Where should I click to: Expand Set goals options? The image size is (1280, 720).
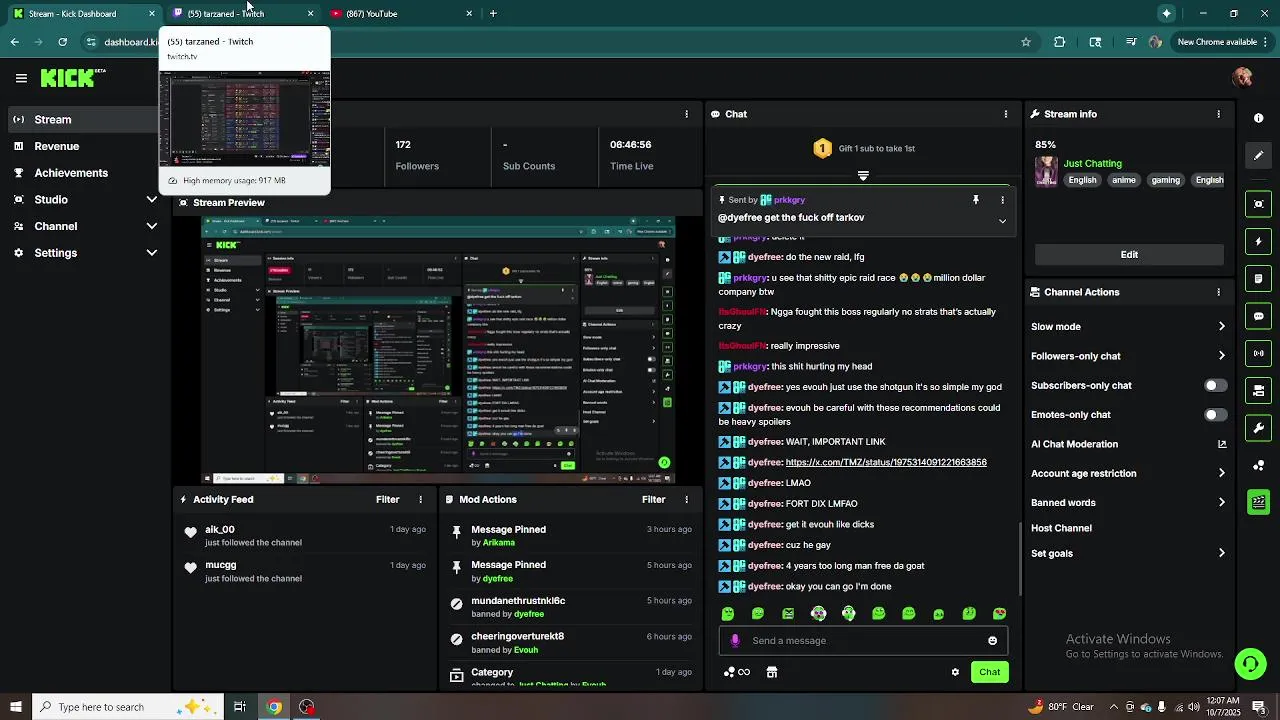(x=1221, y=553)
